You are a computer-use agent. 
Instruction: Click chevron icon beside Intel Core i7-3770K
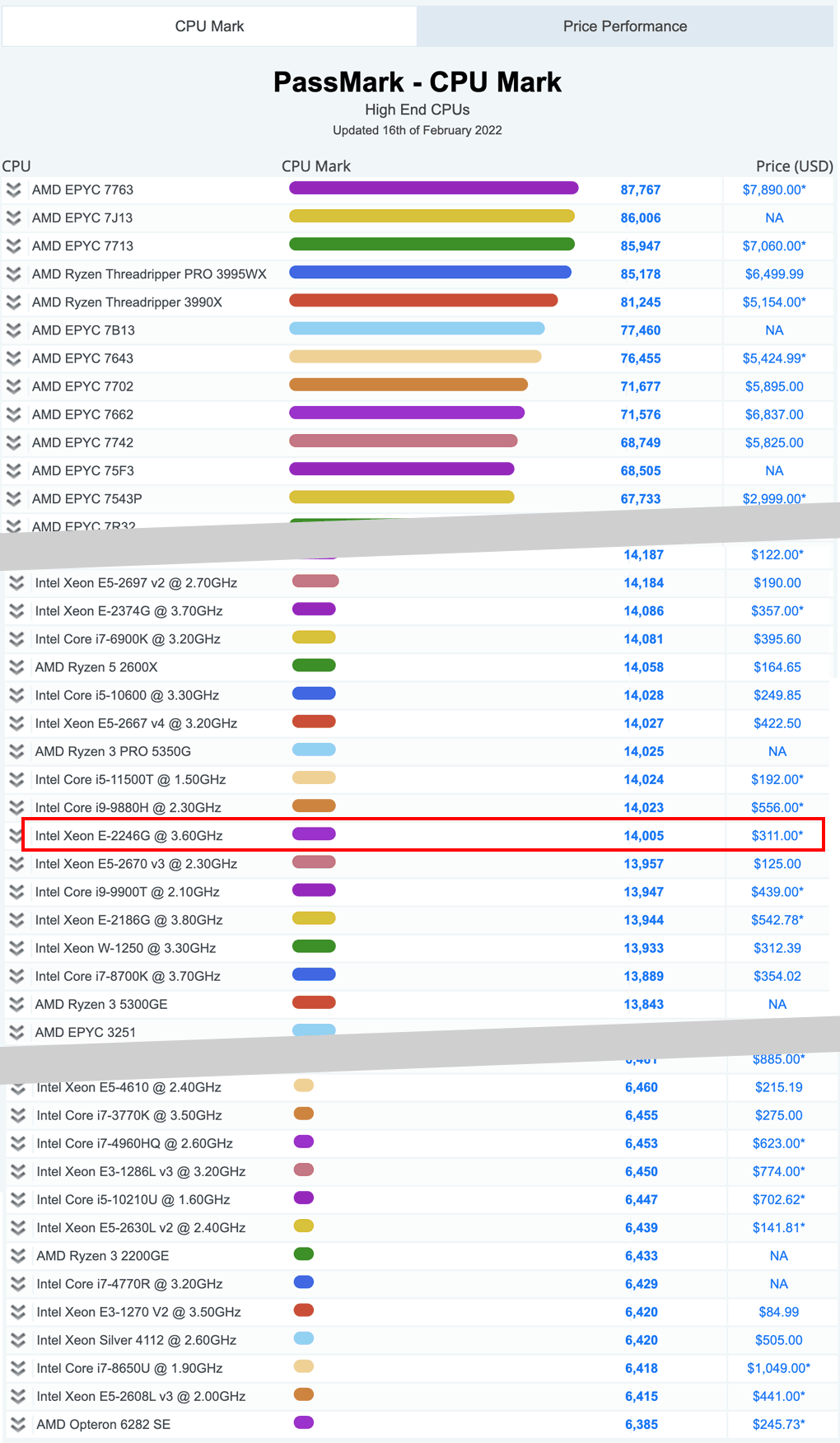[18, 1115]
